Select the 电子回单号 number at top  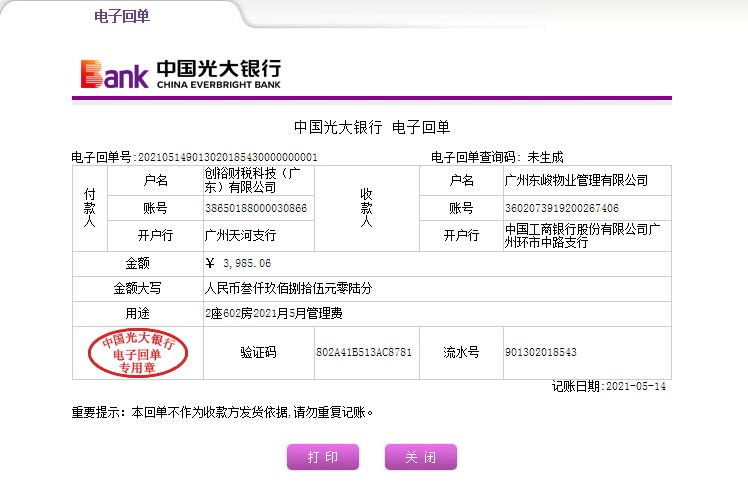[226, 157]
